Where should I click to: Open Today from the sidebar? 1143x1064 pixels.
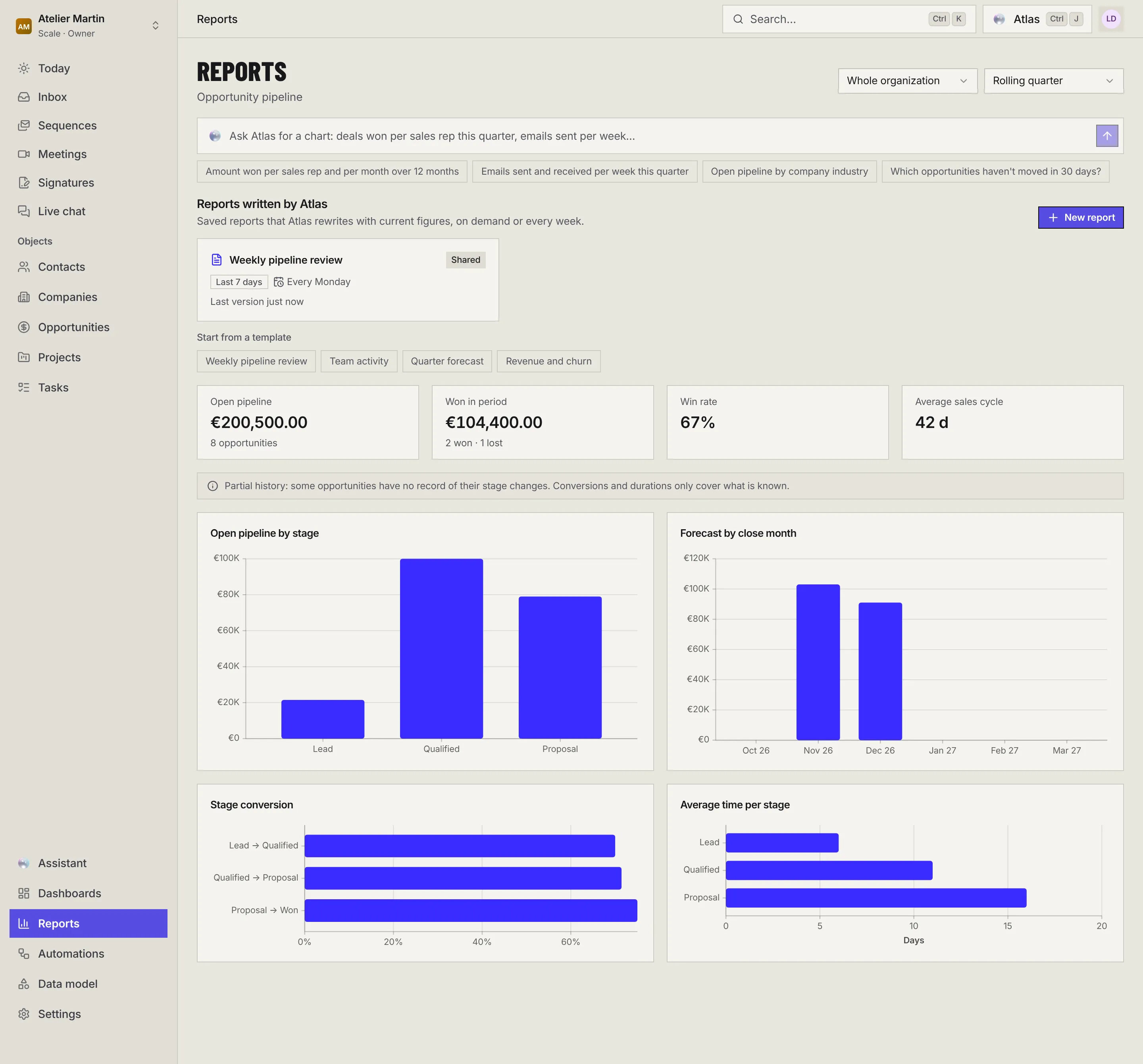pos(88,68)
